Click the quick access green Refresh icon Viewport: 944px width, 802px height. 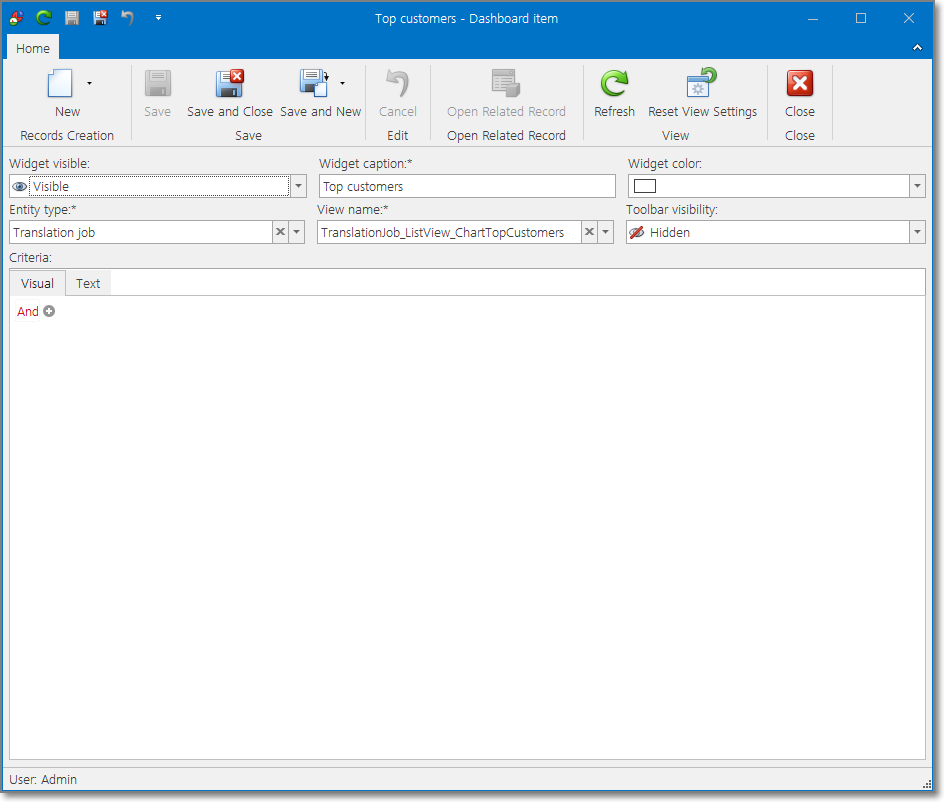tap(44, 18)
